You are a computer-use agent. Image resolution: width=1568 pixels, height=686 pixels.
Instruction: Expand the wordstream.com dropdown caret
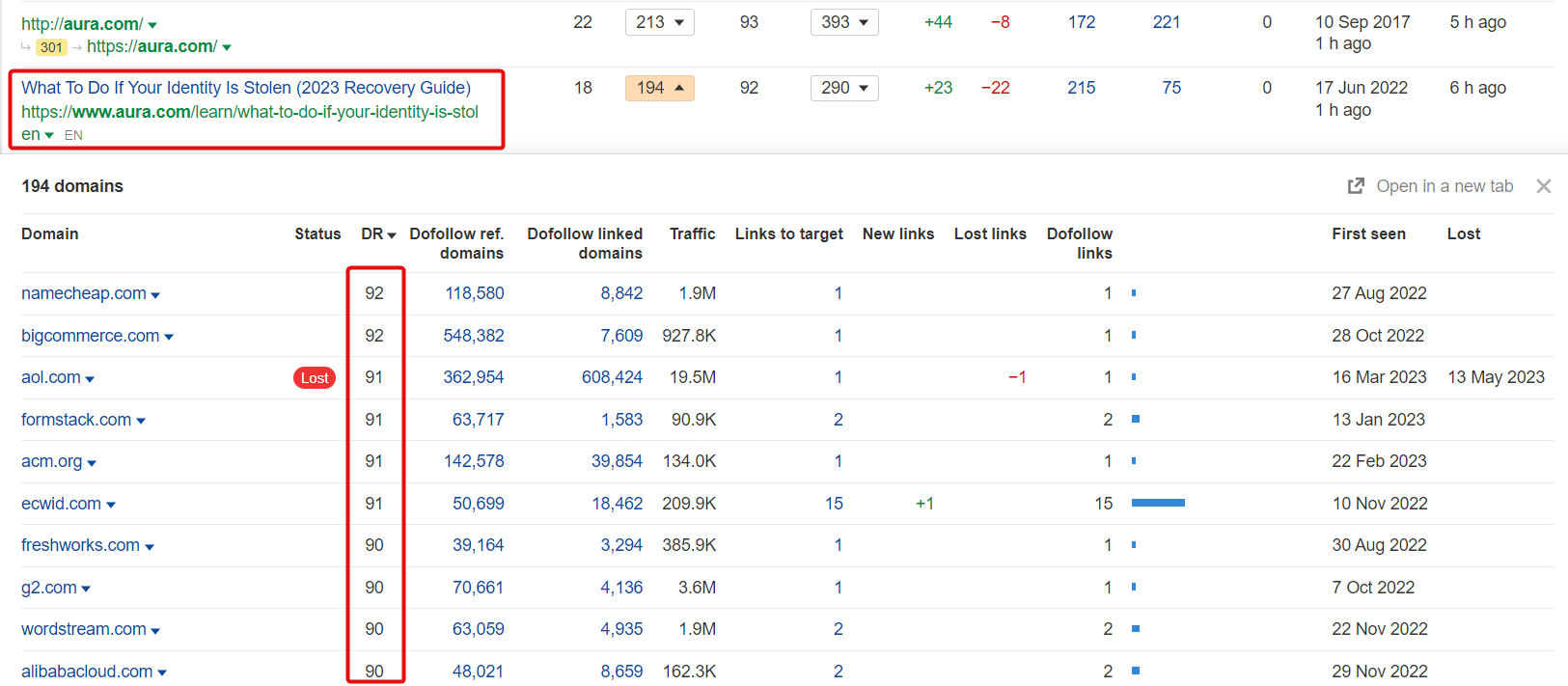point(155,631)
